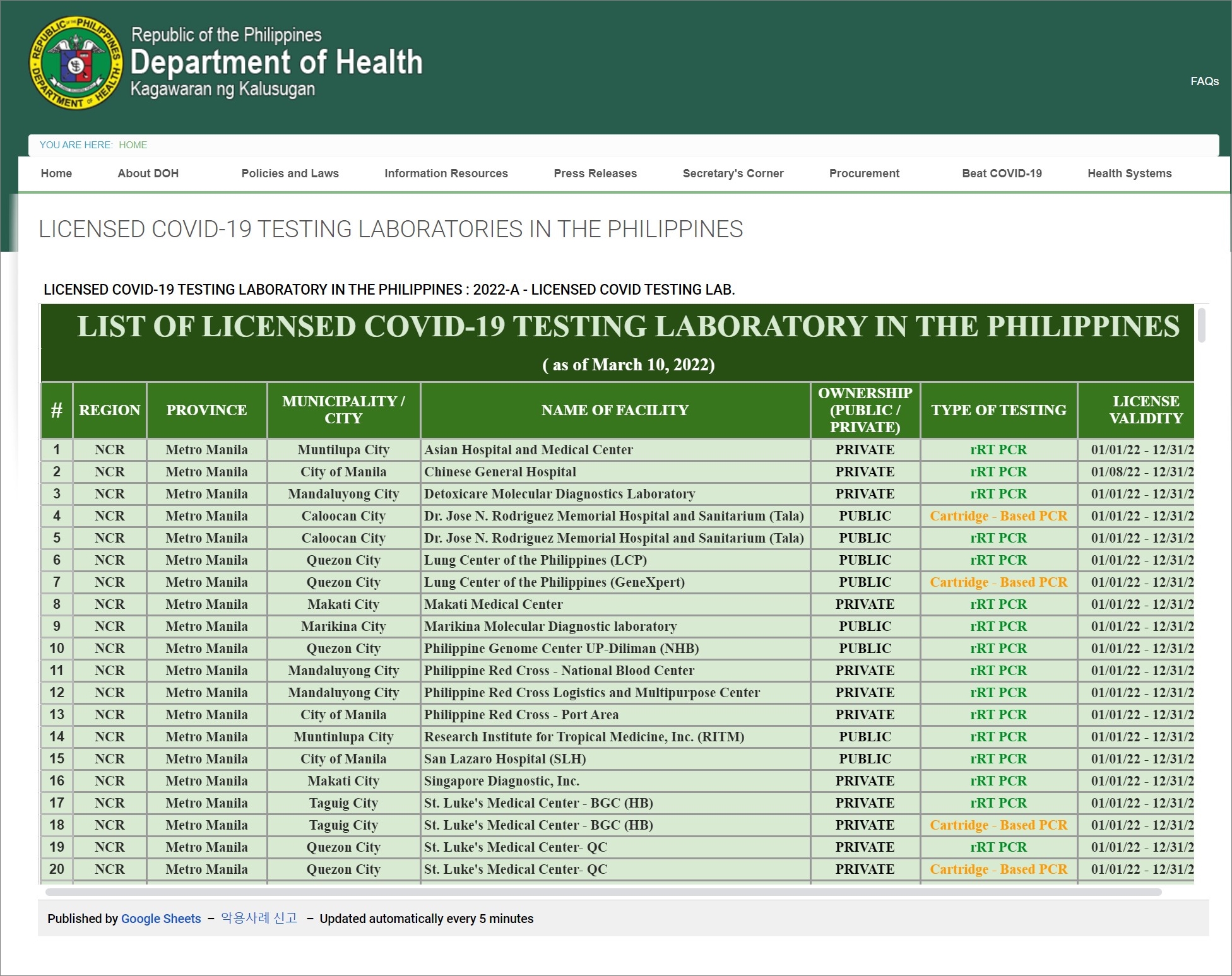The image size is (1232, 976).
Task: Open the About DOH menu
Action: 148,173
